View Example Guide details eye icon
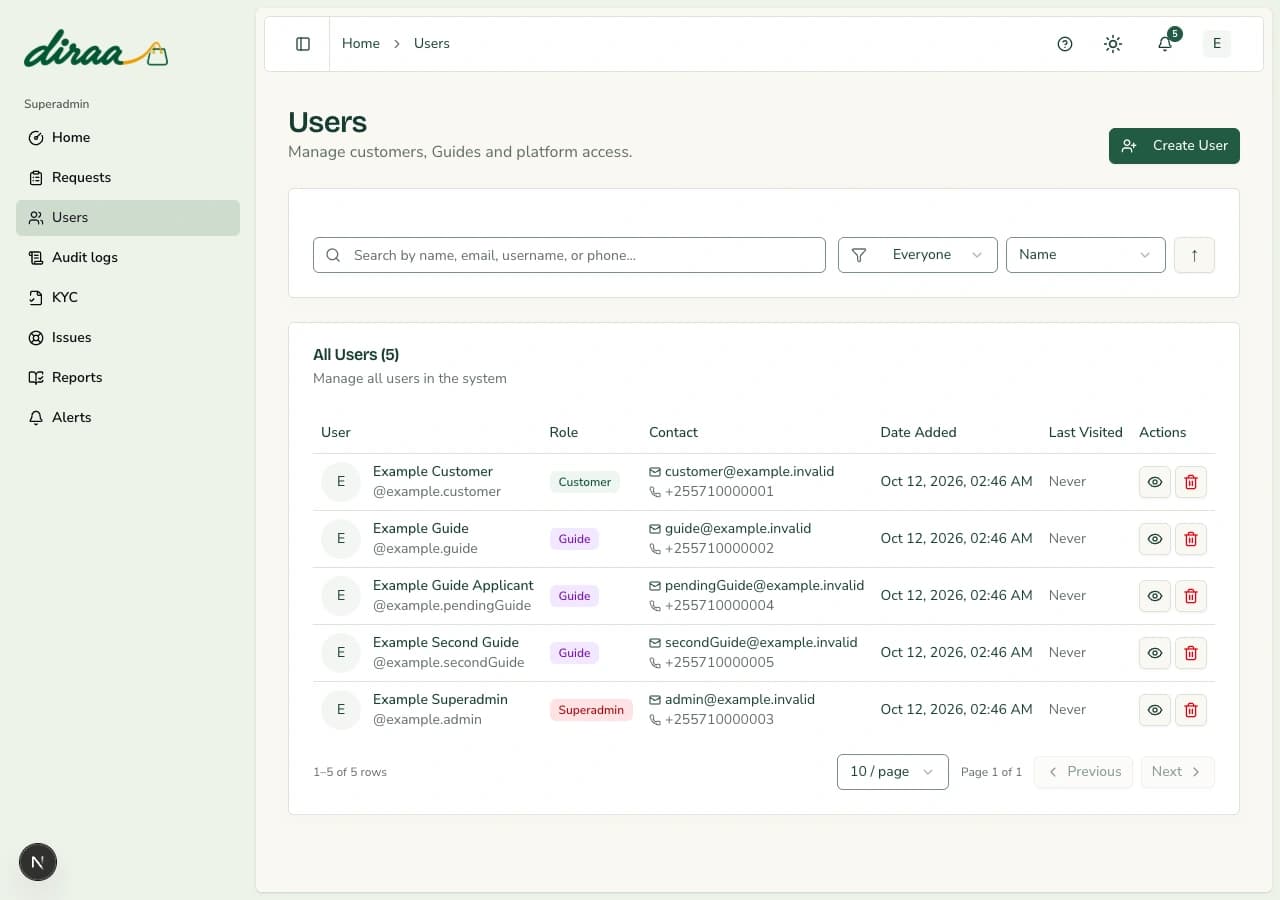 pyautogui.click(x=1155, y=539)
